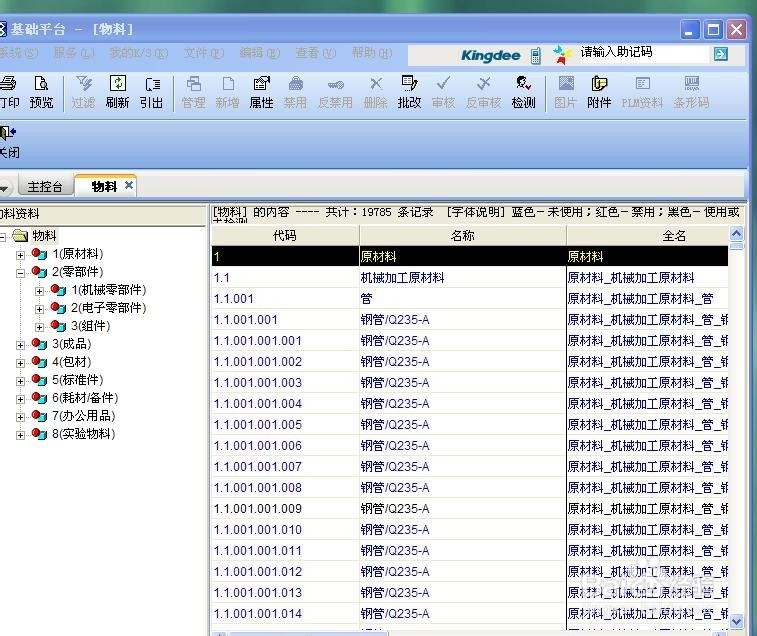
Task: Expand the 1(原材料) tree node
Action: 20,254
